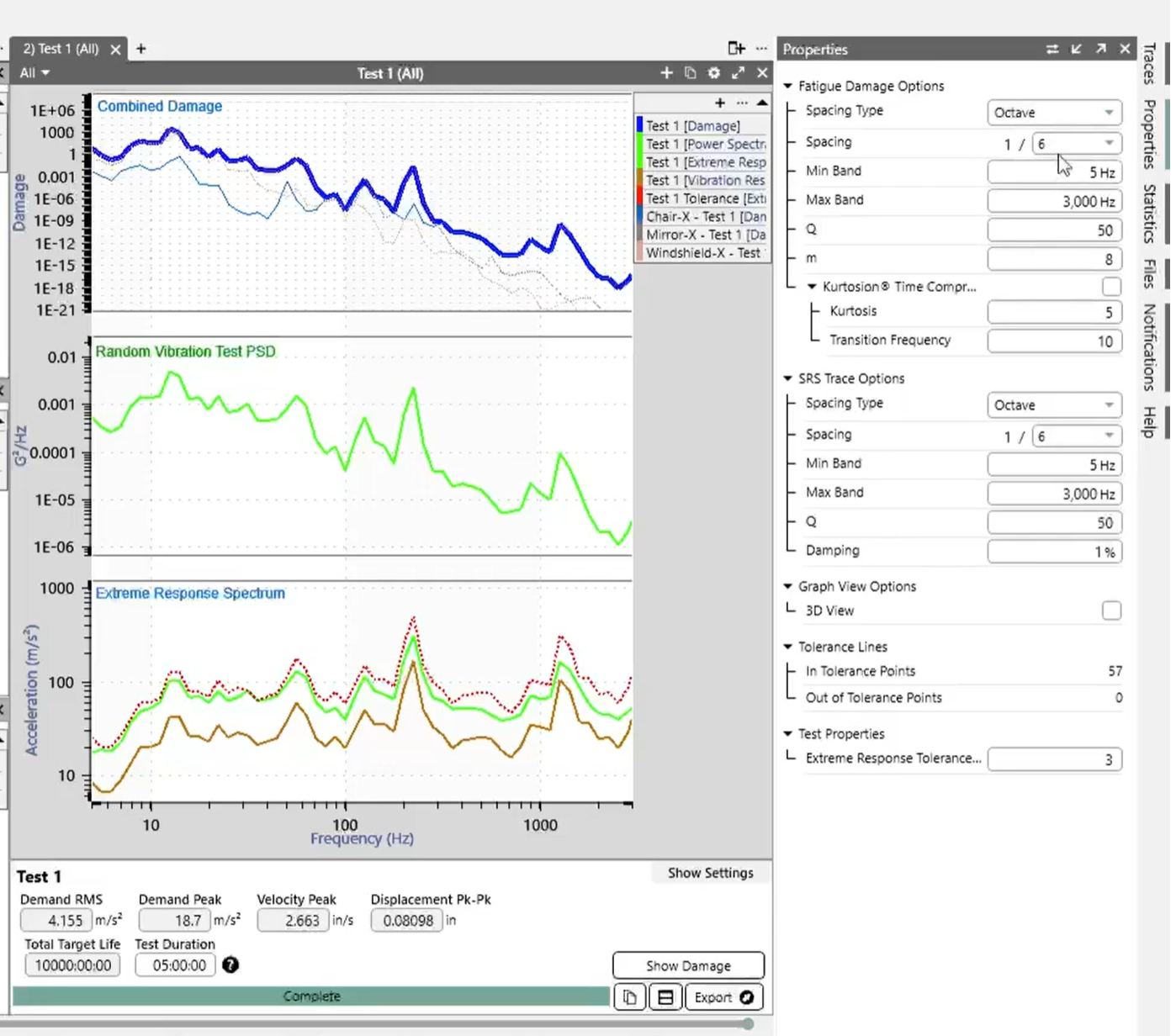Enable the 3D View checkbox

pyautogui.click(x=1111, y=610)
